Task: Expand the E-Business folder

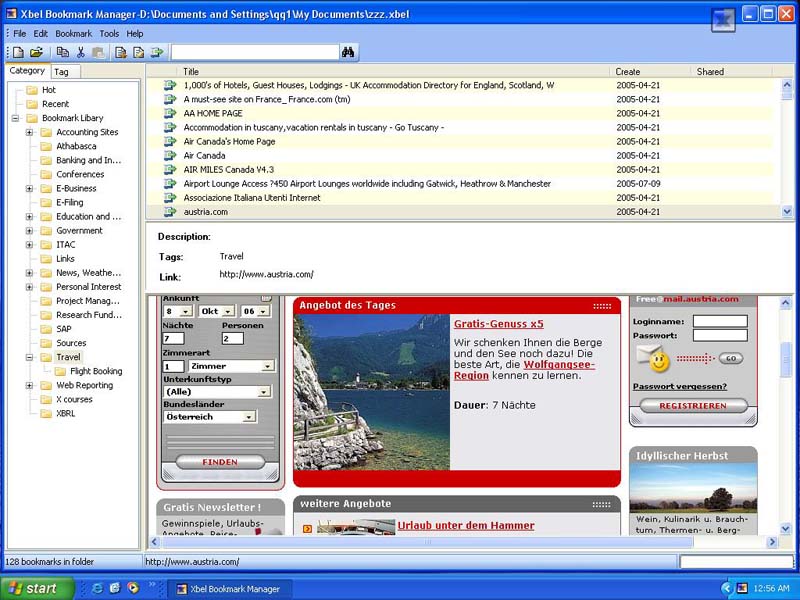Action: click(x=30, y=187)
